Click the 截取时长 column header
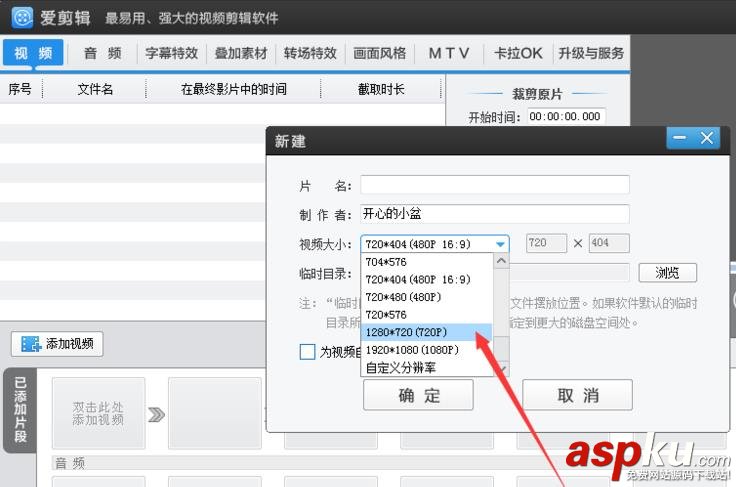The width and height of the screenshot is (736, 487). pyautogui.click(x=381, y=89)
